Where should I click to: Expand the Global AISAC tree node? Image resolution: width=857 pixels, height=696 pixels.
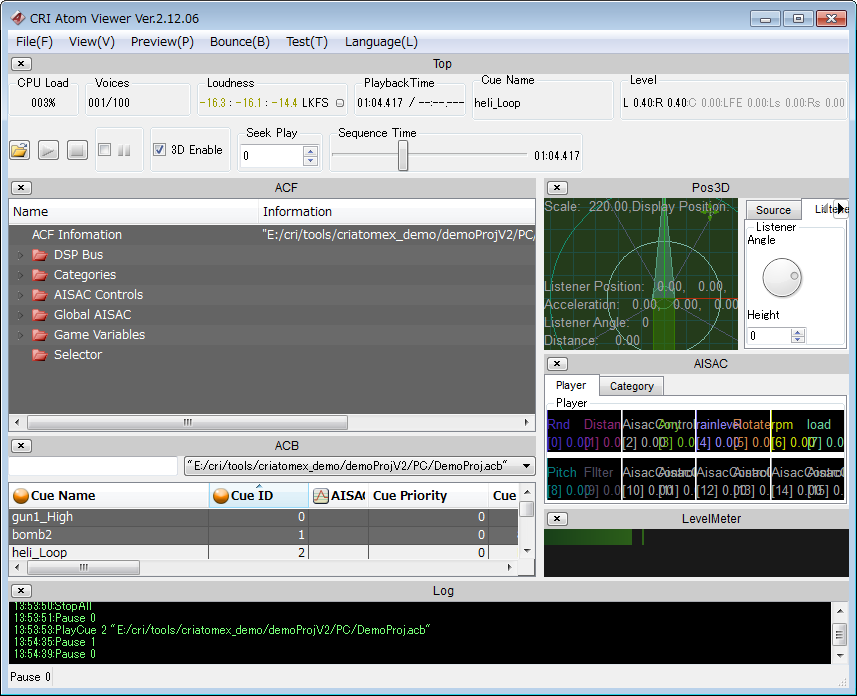click(20, 314)
